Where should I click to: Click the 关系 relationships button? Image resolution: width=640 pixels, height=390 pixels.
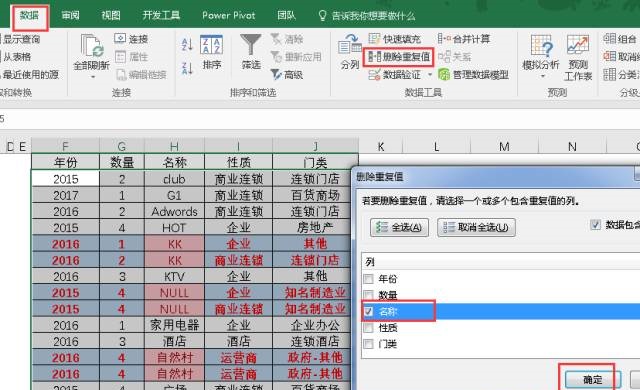tap(455, 57)
